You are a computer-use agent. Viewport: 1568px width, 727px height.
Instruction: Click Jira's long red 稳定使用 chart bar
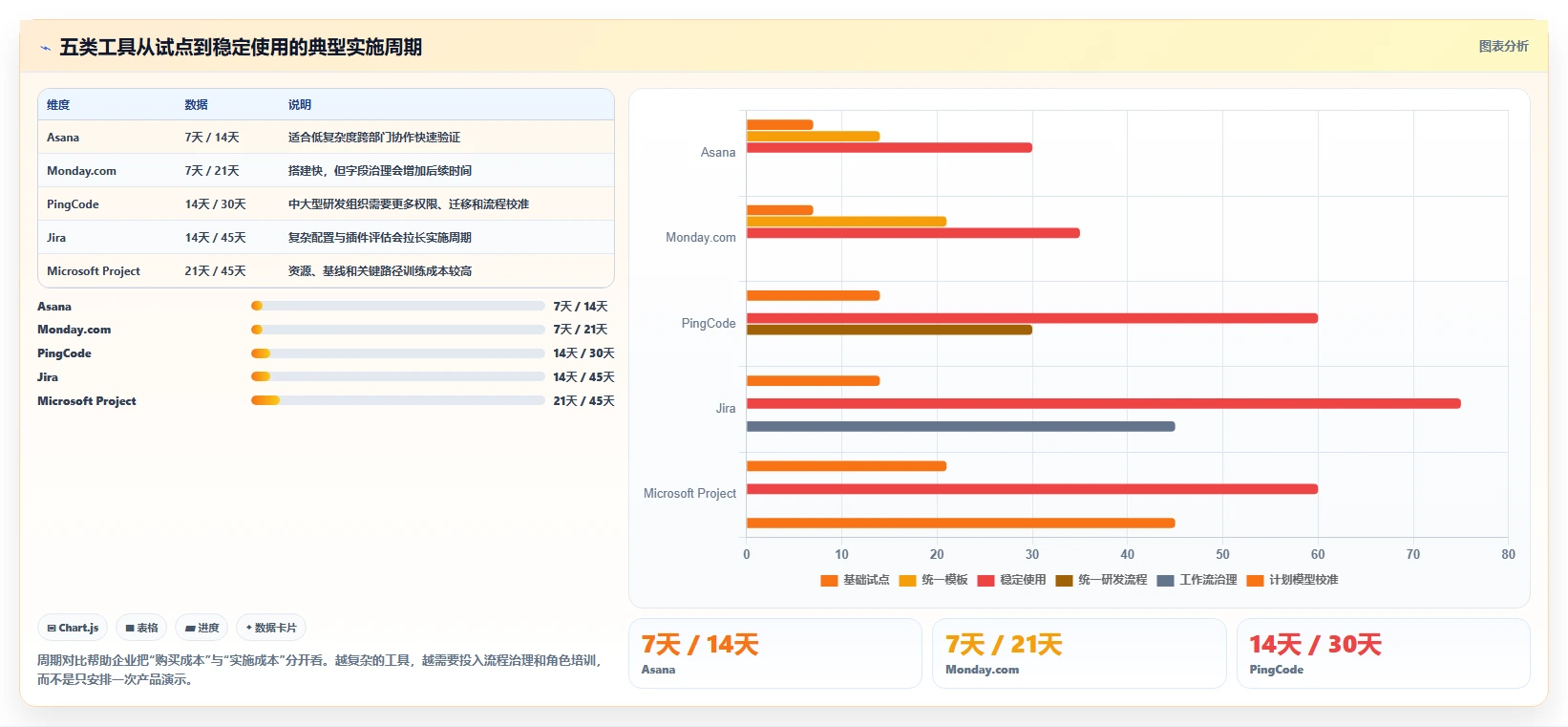click(x=1104, y=403)
